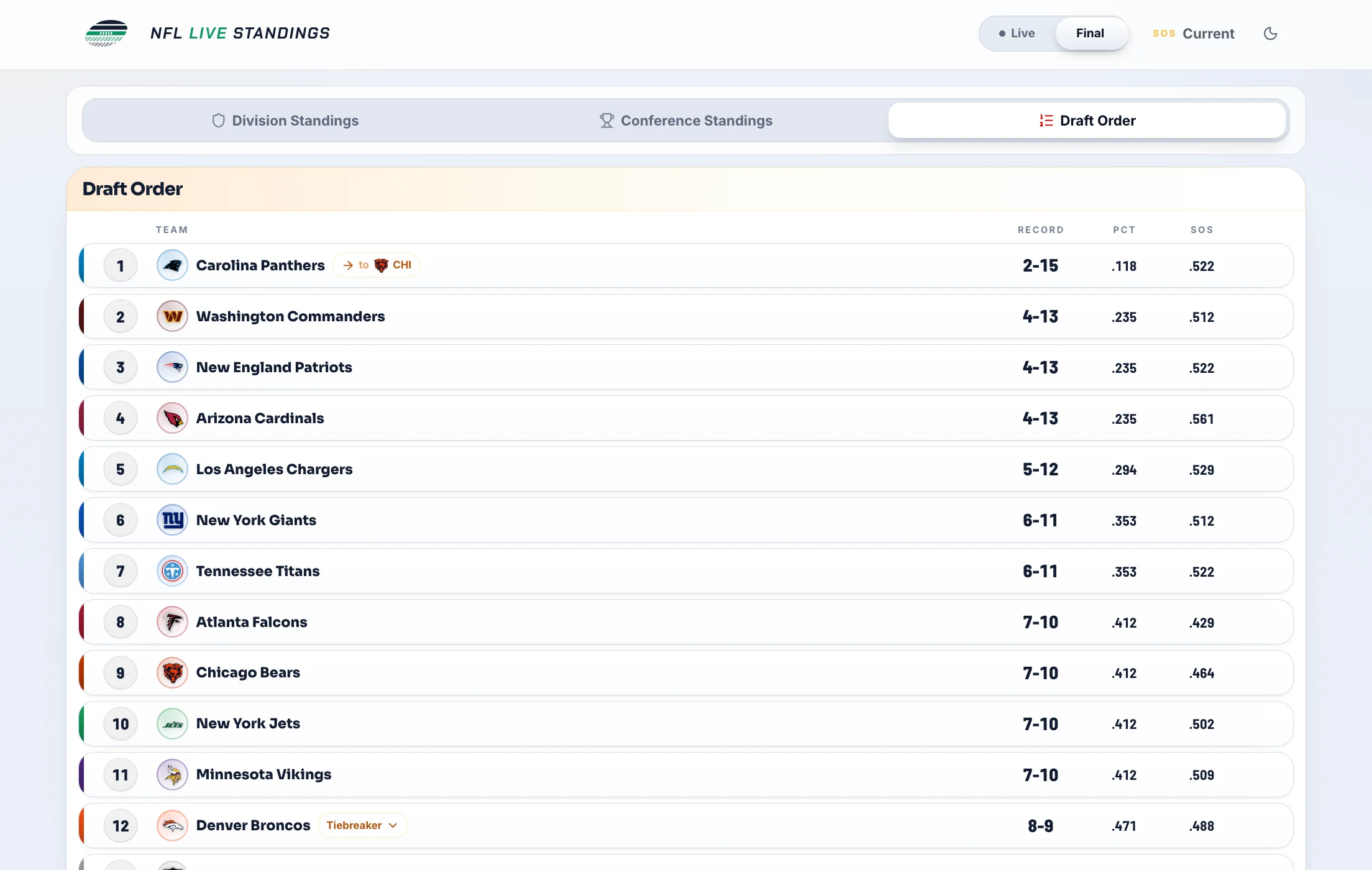Open the NFL Live Standings title link

[240, 34]
